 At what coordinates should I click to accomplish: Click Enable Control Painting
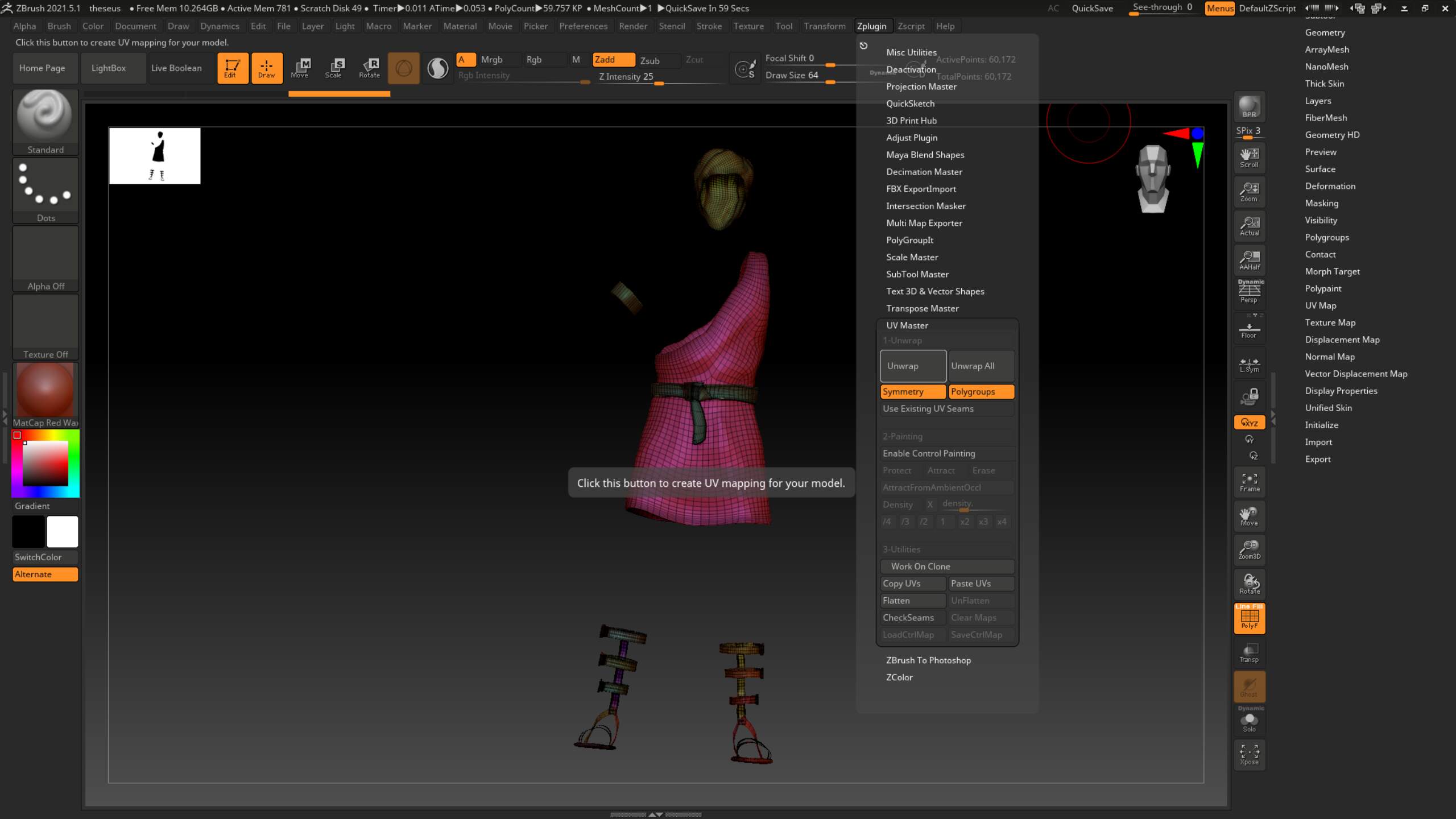coord(947,453)
